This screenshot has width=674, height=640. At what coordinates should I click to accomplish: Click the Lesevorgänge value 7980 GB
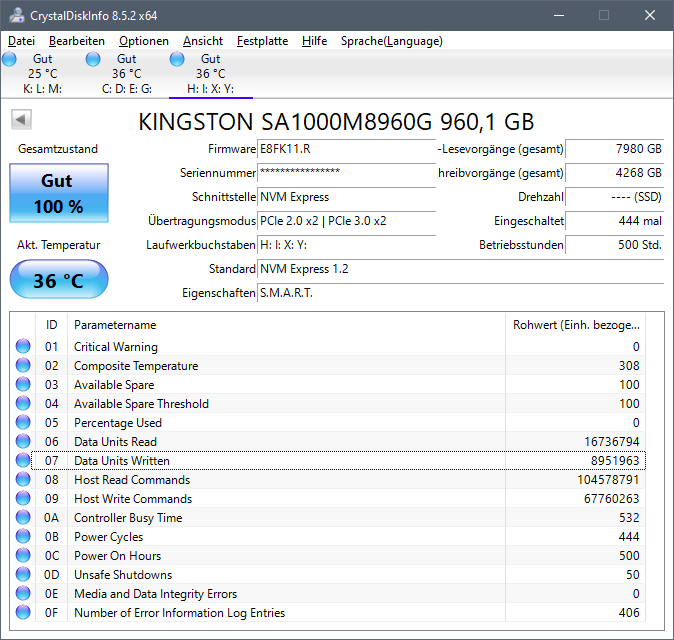615,149
